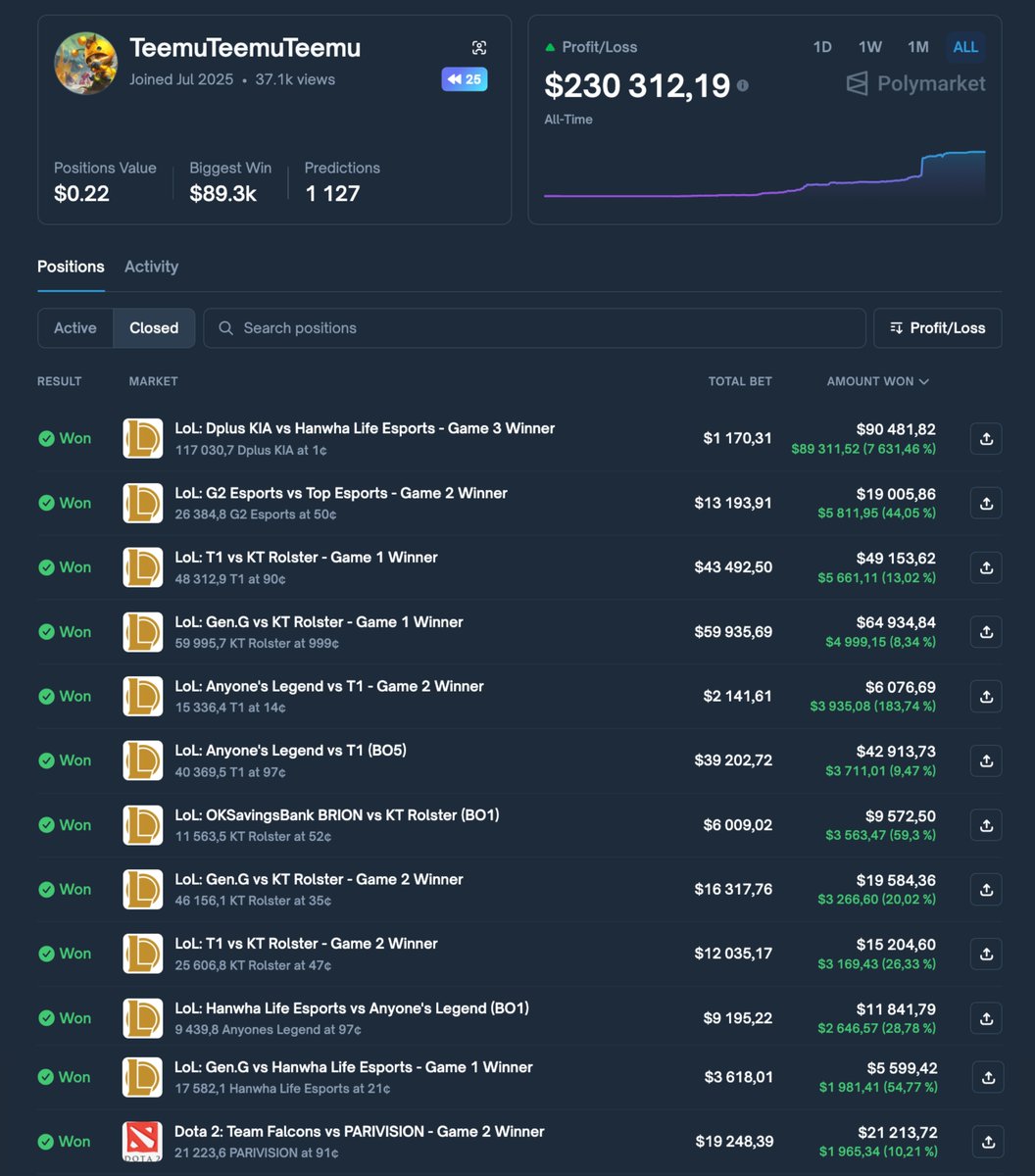Screen dimensions: 1035x1176
Task: Share T1 vs KT Rolster Game 2 position
Action: [x=986, y=954]
